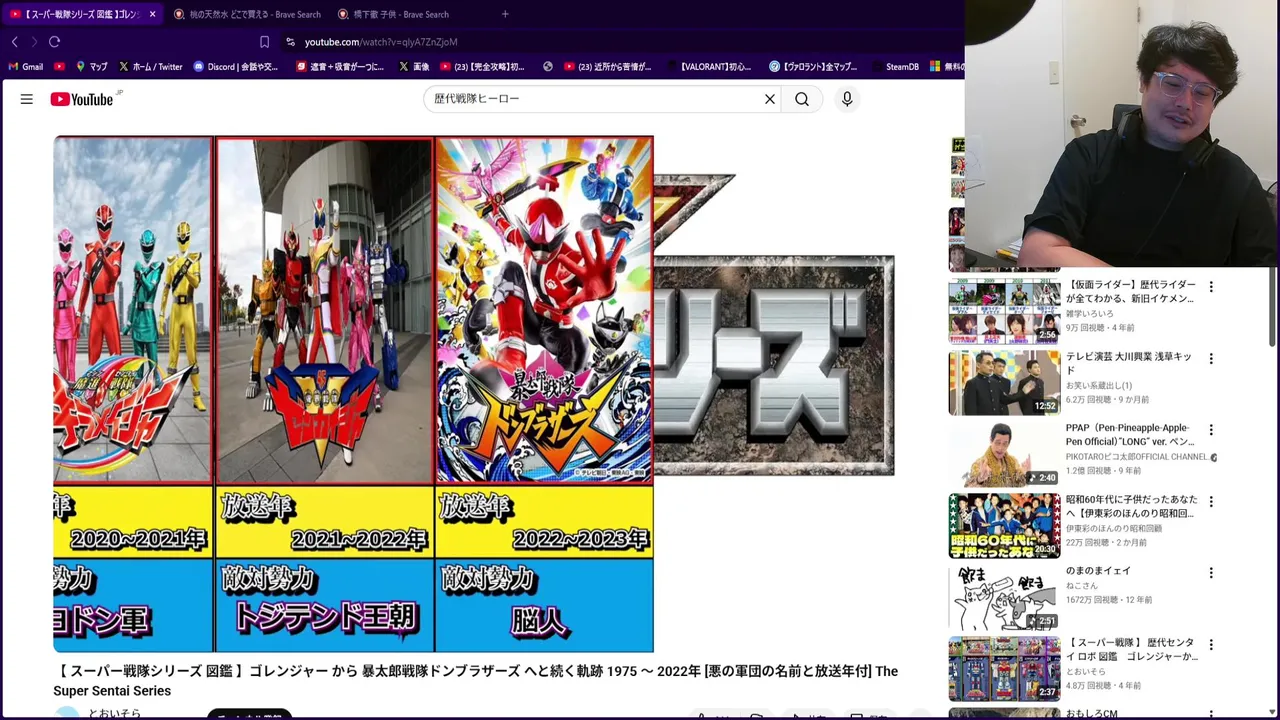Open site settings icon beside the URL
This screenshot has height=720, width=1280.
(x=290, y=42)
